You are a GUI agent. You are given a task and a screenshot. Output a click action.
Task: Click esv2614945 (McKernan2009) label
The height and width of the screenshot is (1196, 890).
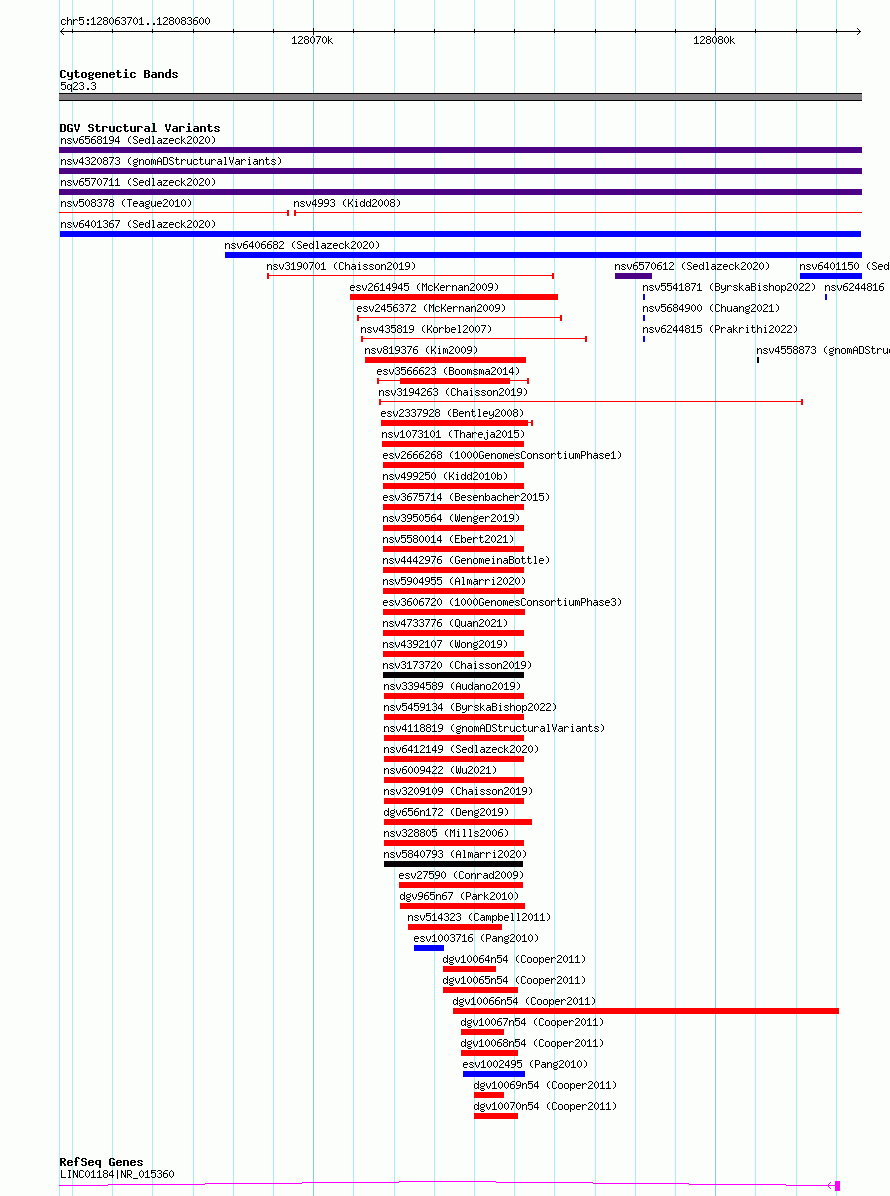point(424,288)
